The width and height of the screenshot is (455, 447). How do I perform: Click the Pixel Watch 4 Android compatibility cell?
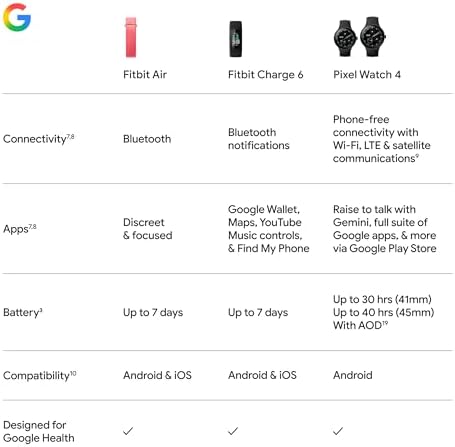coord(353,375)
